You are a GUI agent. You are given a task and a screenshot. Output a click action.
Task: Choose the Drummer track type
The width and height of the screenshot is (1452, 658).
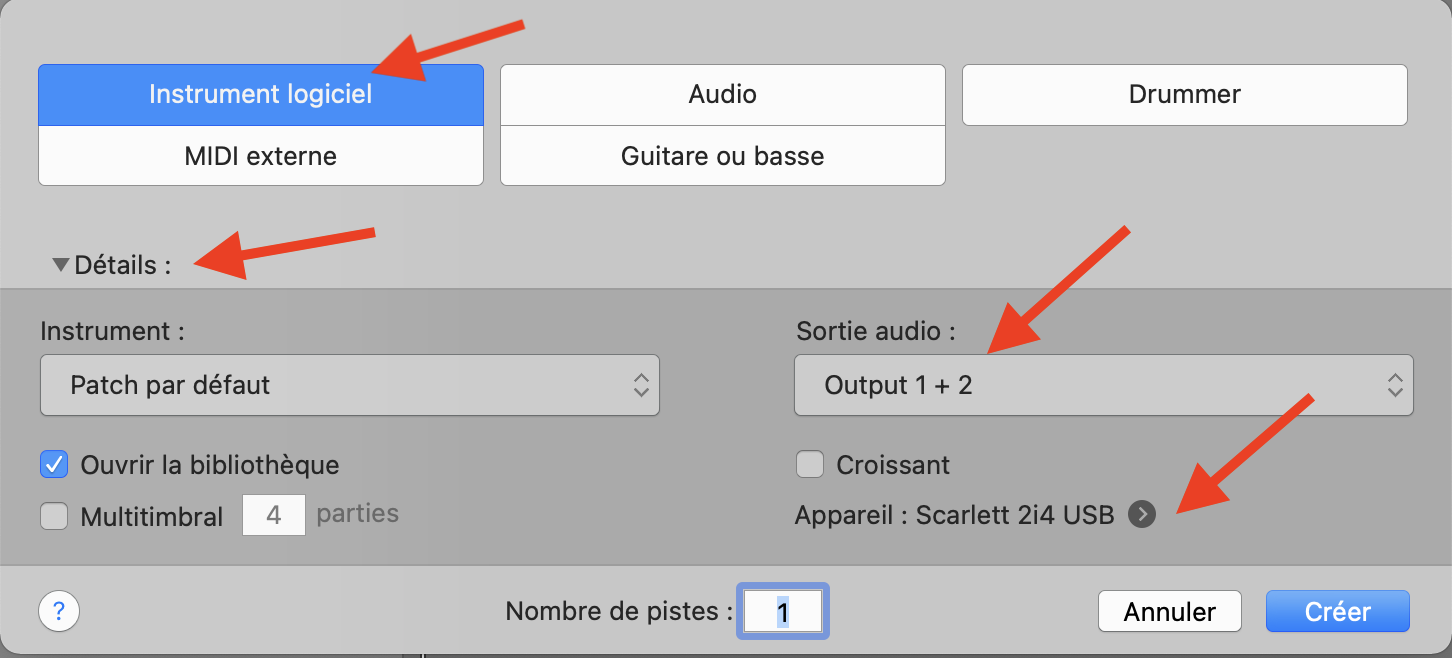1184,95
